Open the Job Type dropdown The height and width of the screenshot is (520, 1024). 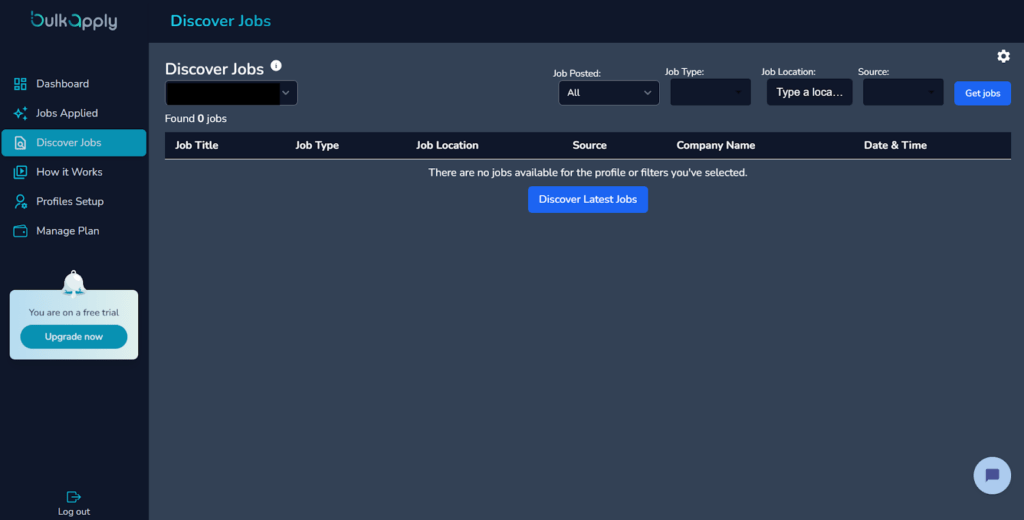[710, 93]
